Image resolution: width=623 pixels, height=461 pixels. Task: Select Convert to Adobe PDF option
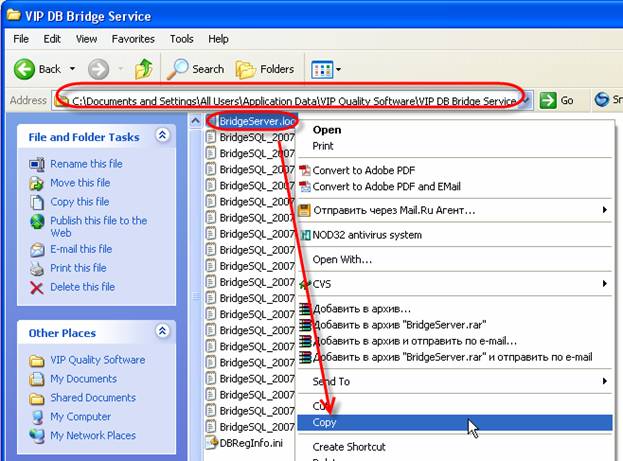[x=362, y=170]
